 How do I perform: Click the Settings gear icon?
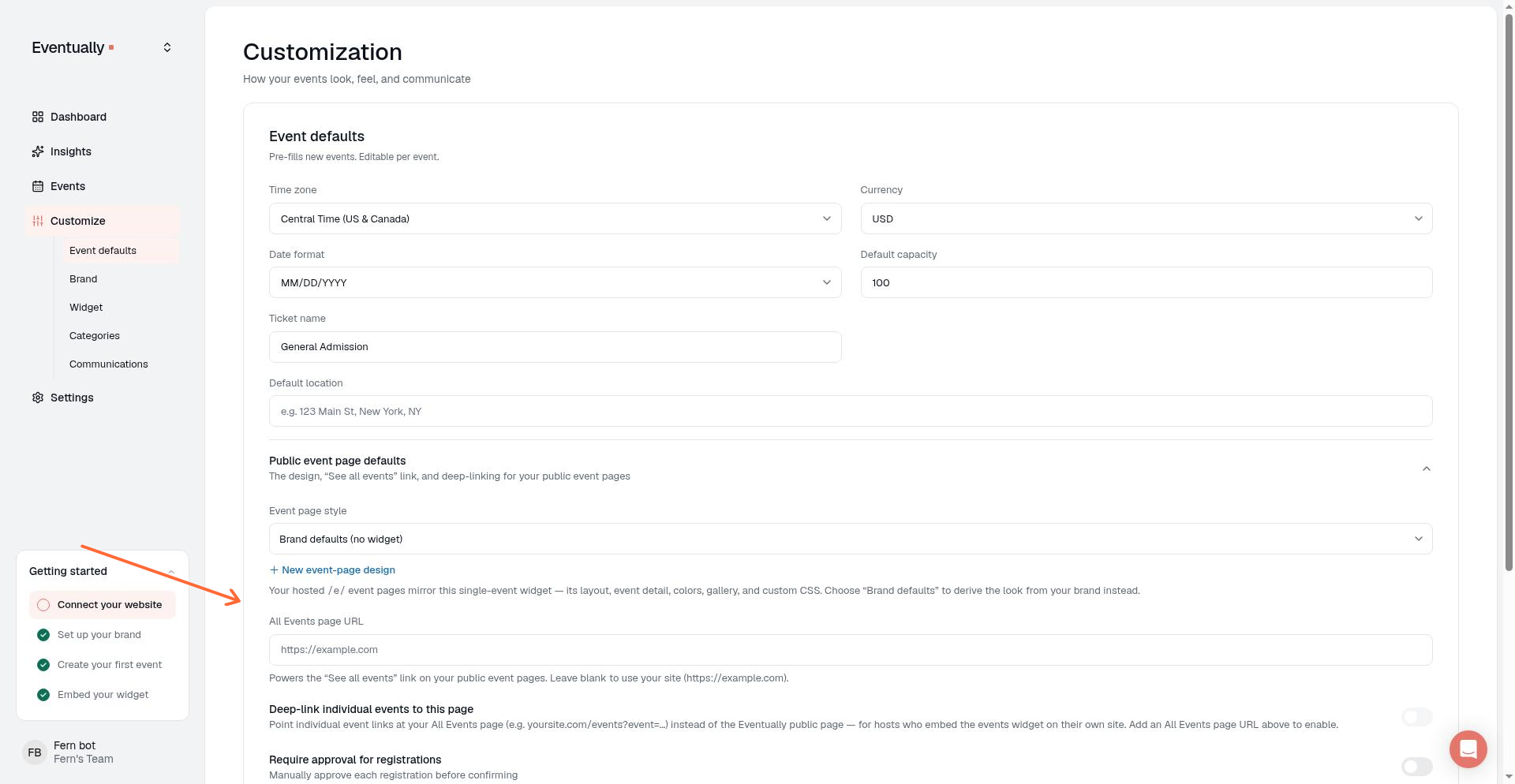(x=38, y=398)
